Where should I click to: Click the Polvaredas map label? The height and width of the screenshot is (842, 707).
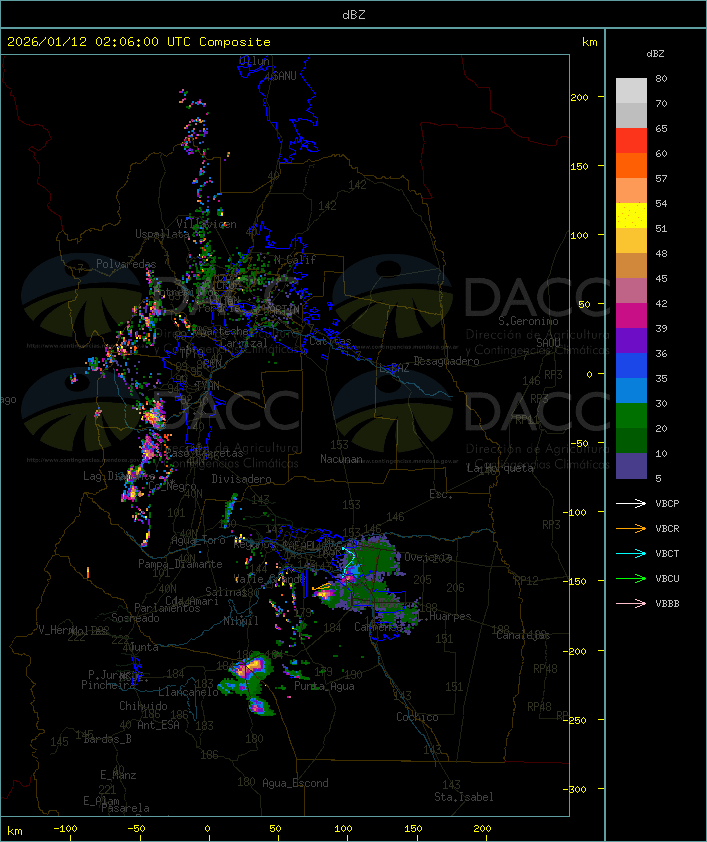click(126, 264)
